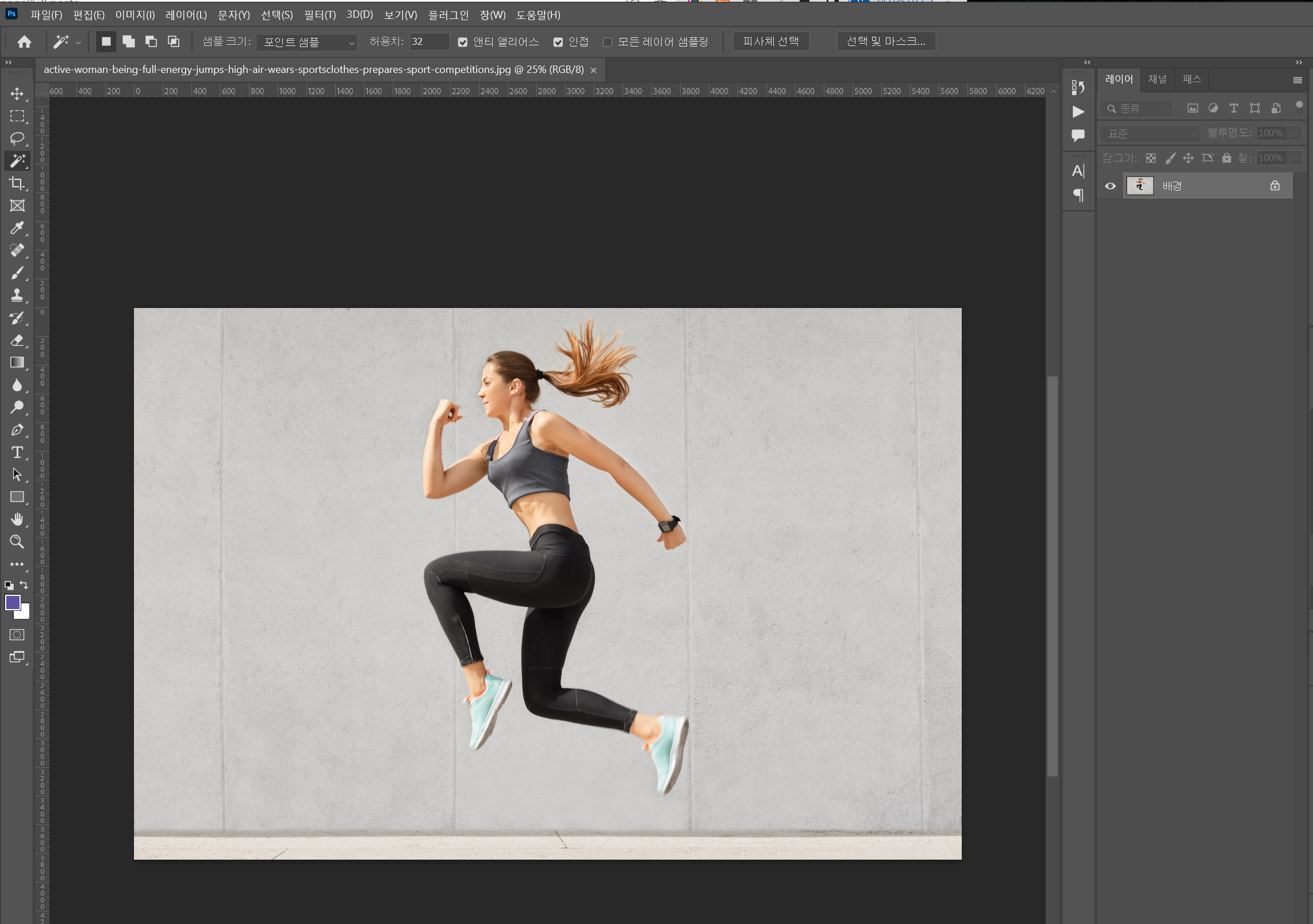Switch to the 채널 tab

(x=1157, y=79)
